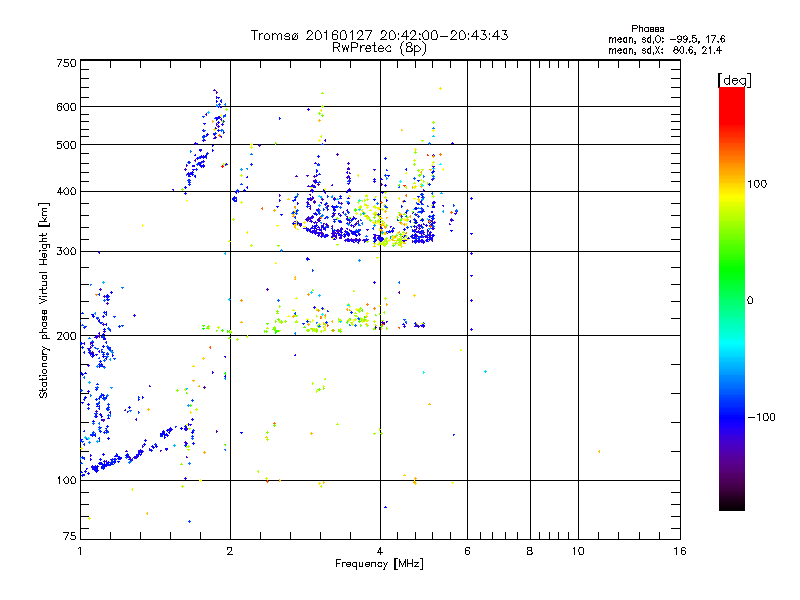Click the 'Frequency [MHz]' axis label
Screen dimensions: 800x600
[379, 564]
